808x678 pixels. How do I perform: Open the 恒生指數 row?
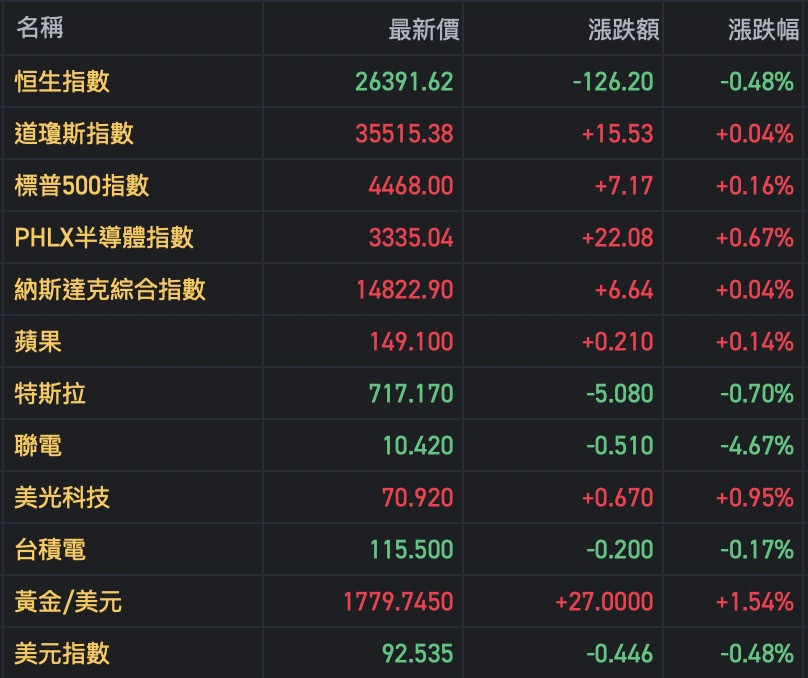(x=62, y=82)
